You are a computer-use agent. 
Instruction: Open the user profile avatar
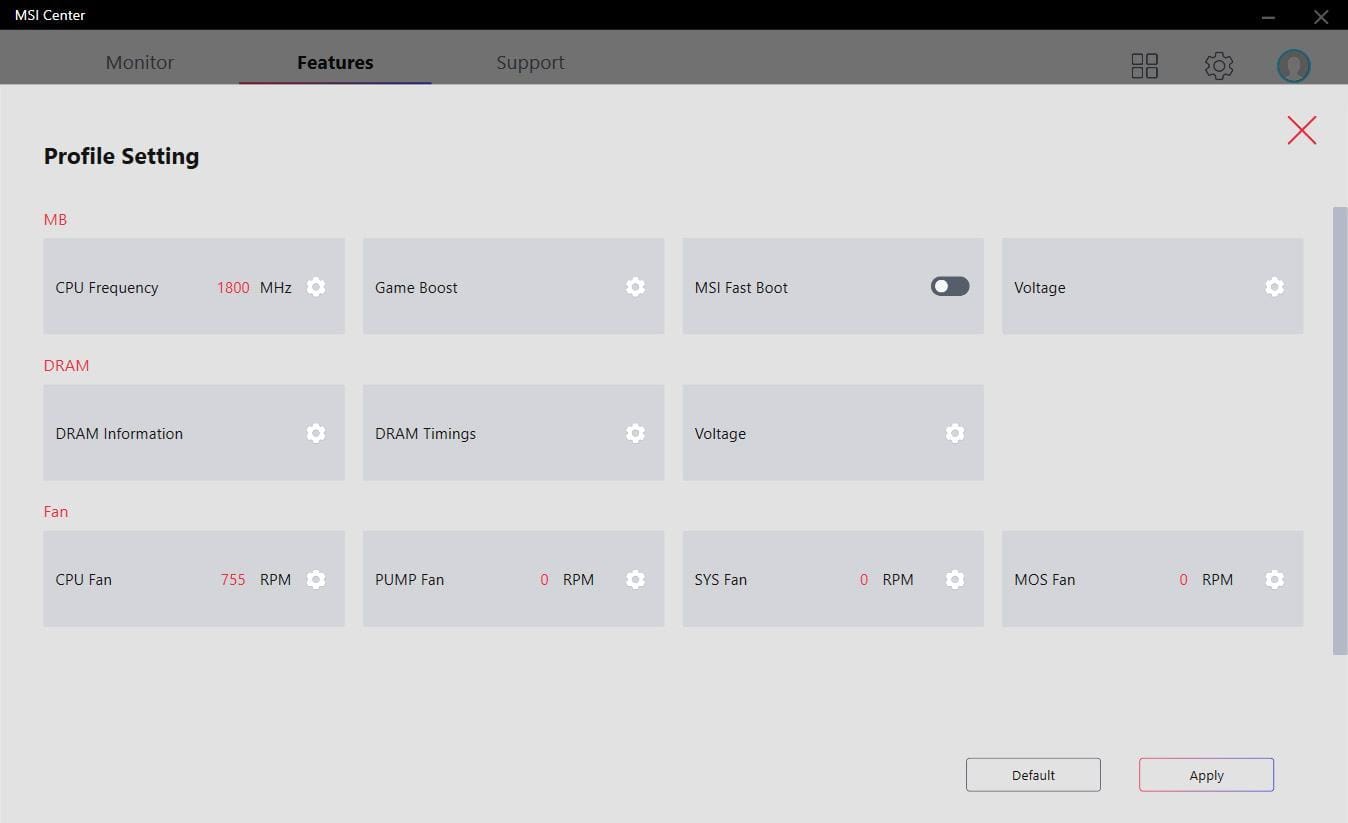click(1293, 65)
